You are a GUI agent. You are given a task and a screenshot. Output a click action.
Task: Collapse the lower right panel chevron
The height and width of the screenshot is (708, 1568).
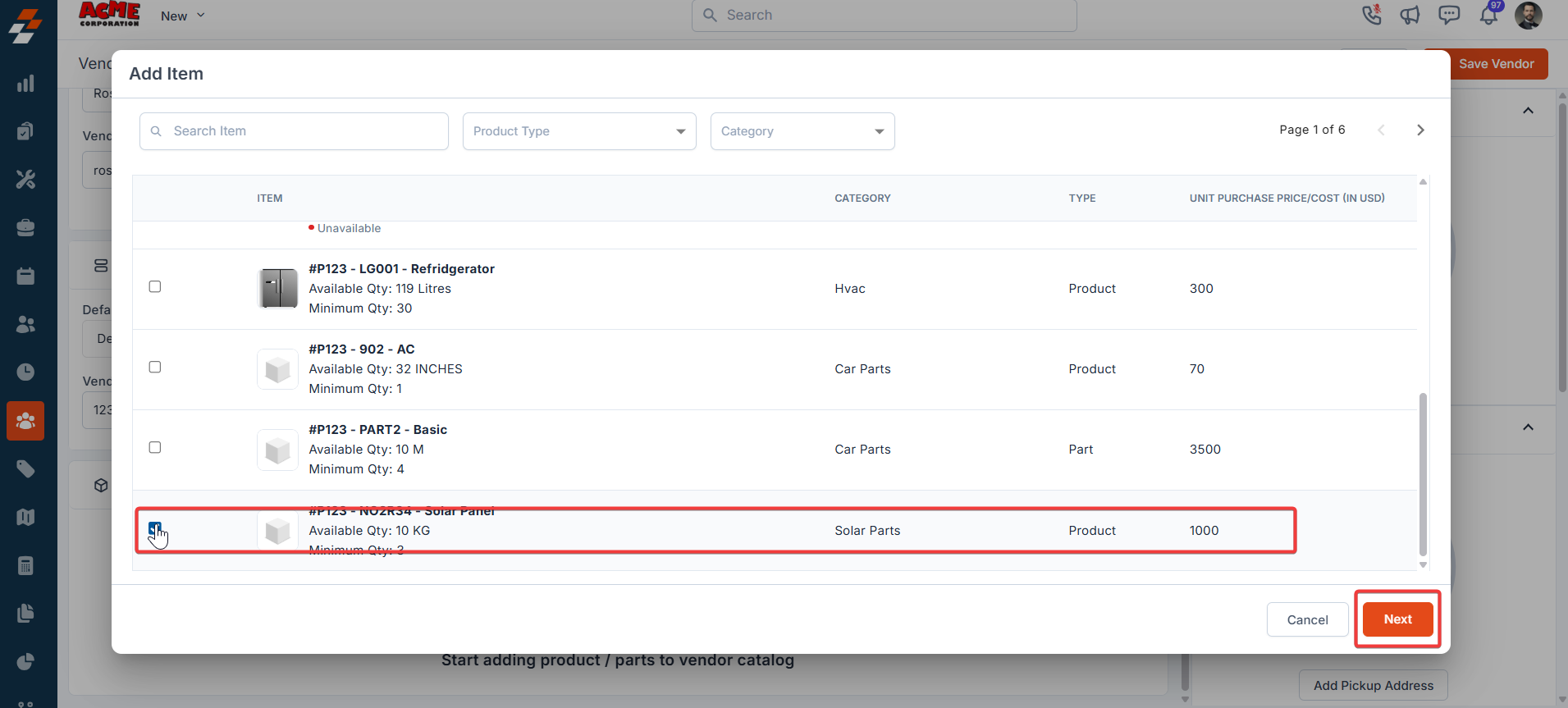[x=1528, y=427]
